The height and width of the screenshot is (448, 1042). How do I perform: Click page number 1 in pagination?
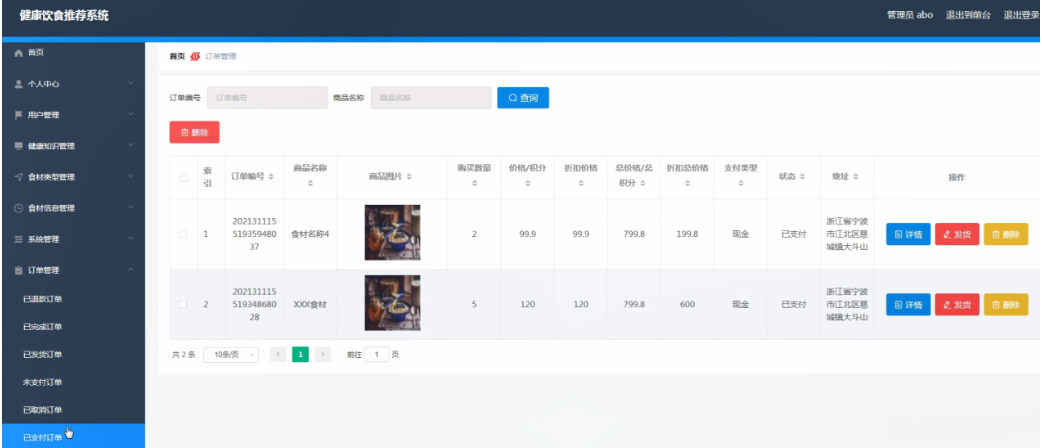pyautogui.click(x=300, y=354)
